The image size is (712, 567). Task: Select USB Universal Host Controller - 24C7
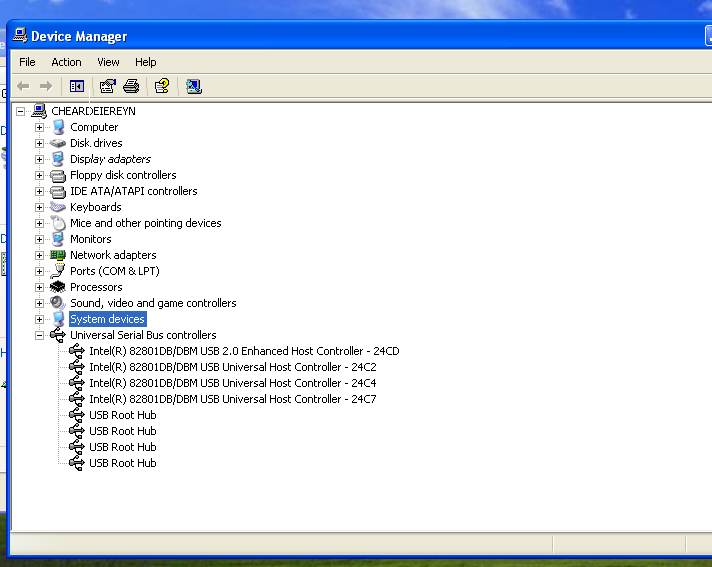233,399
